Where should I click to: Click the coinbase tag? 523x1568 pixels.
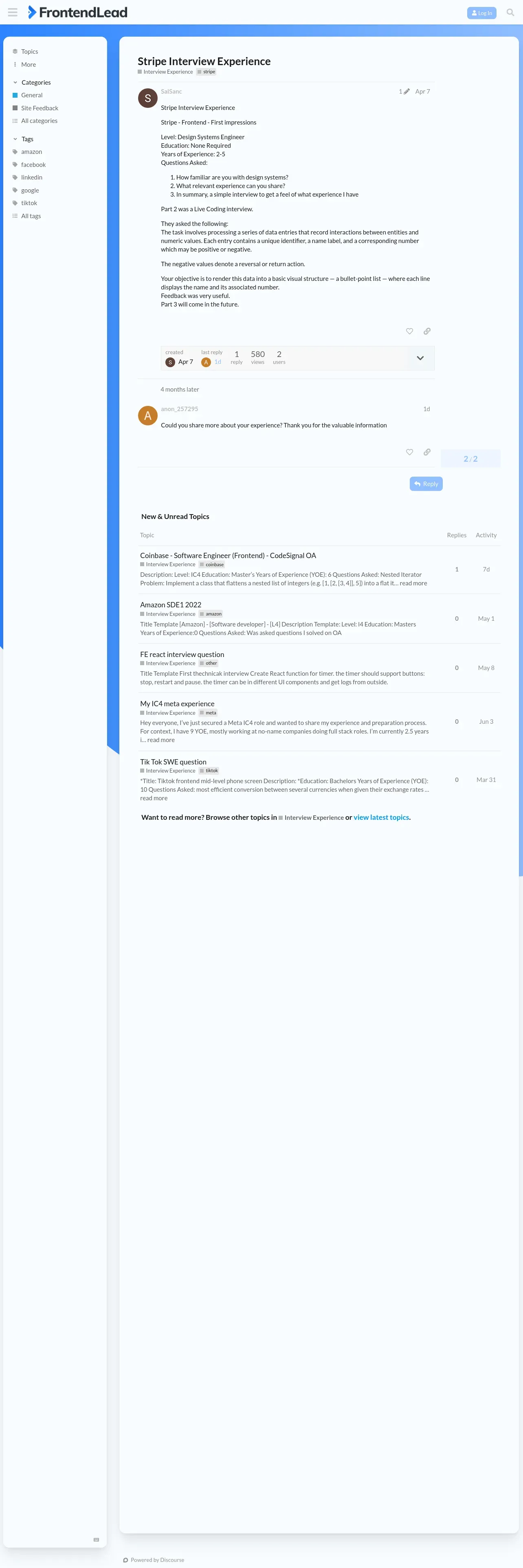pos(212,565)
